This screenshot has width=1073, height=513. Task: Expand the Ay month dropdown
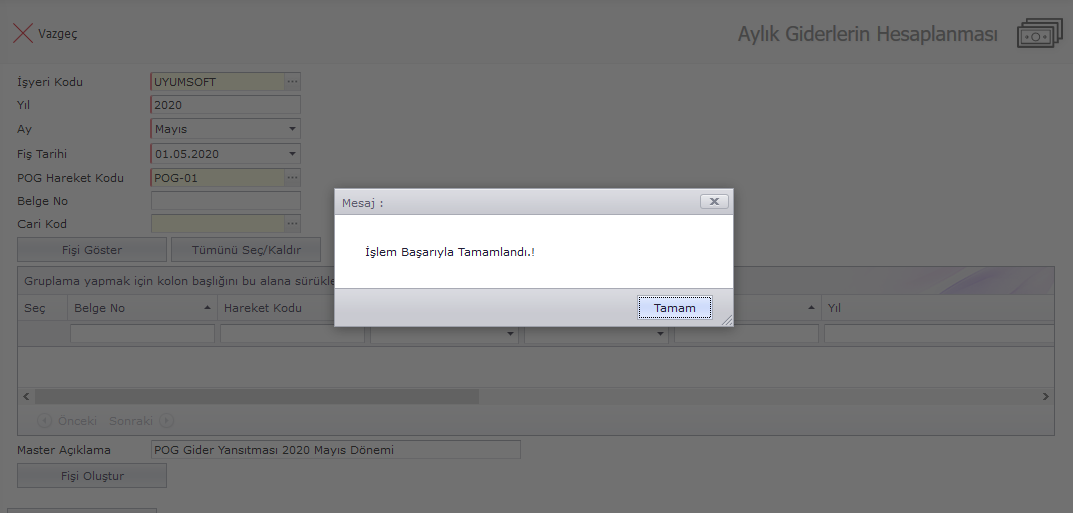(292, 129)
